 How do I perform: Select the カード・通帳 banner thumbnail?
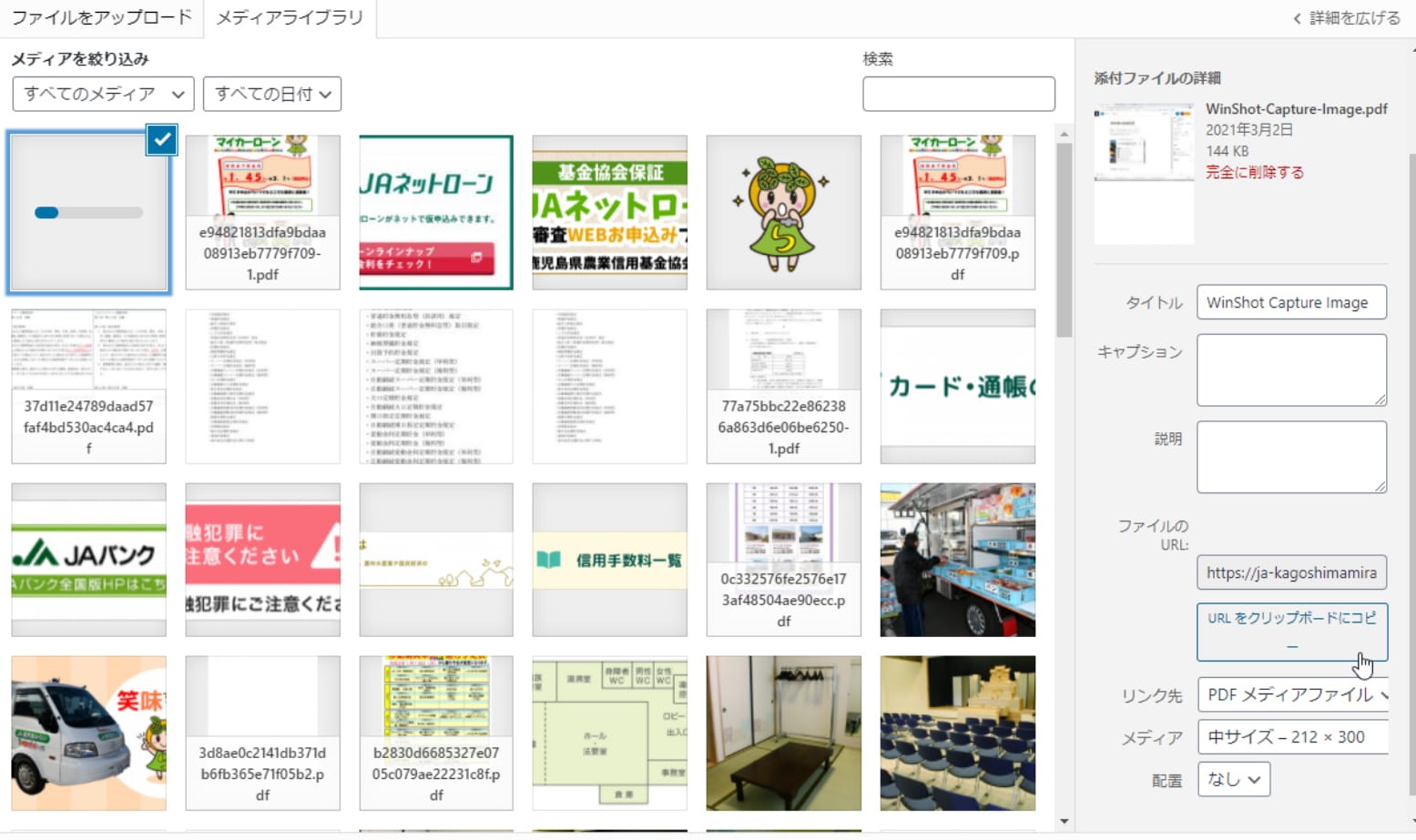957,386
